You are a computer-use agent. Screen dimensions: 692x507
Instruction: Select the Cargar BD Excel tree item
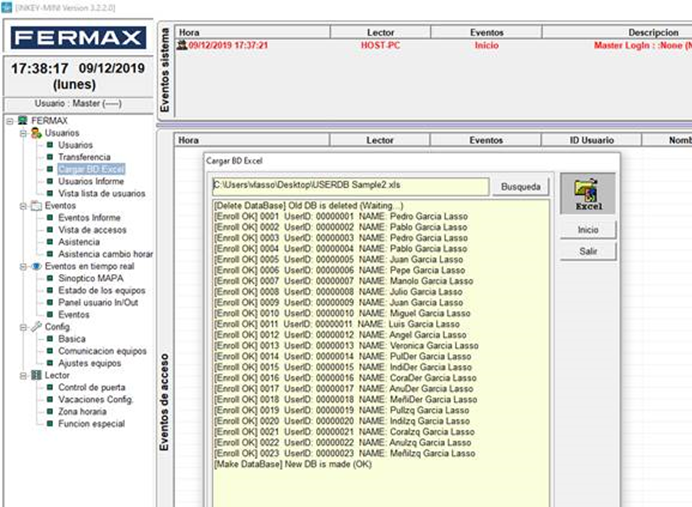point(91,169)
